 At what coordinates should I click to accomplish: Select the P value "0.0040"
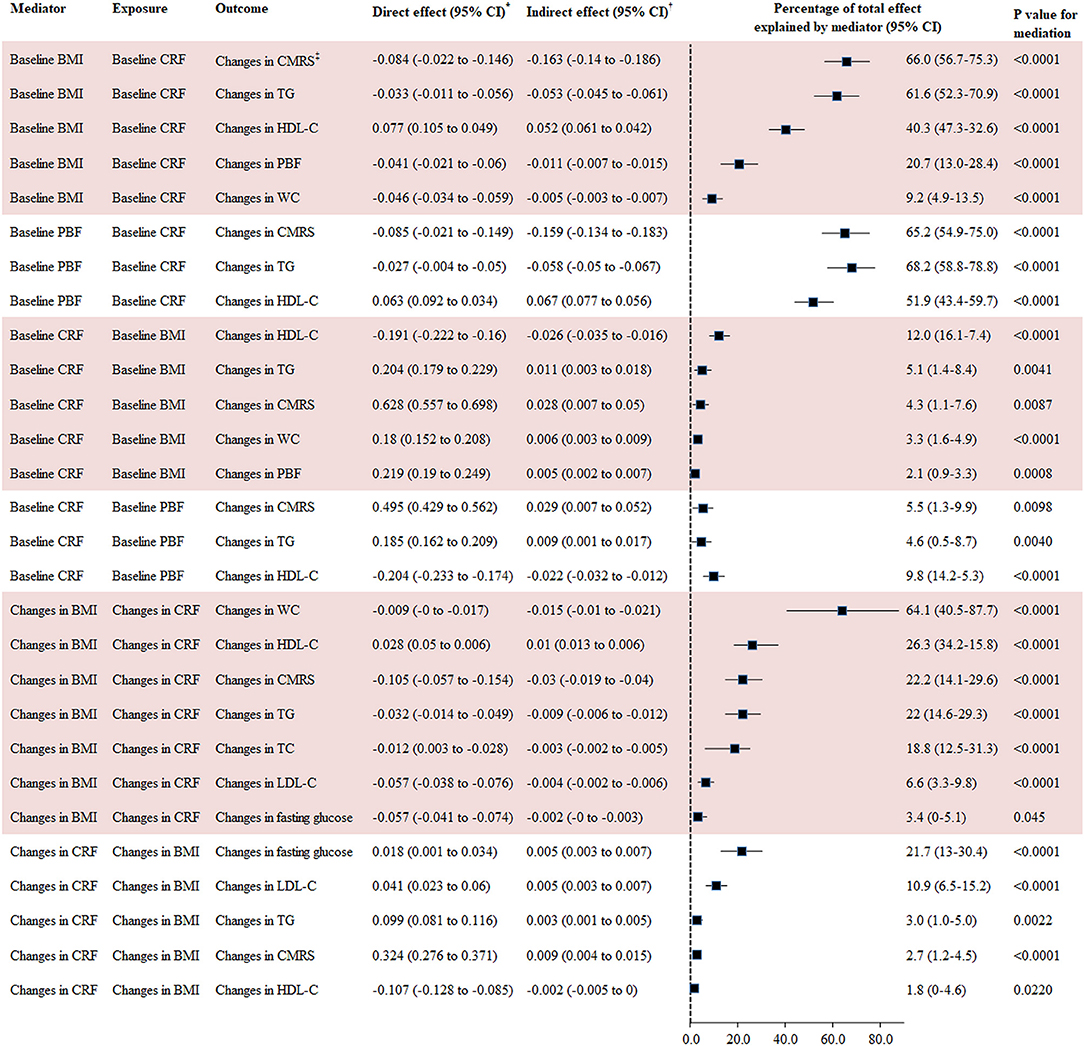1033,542
